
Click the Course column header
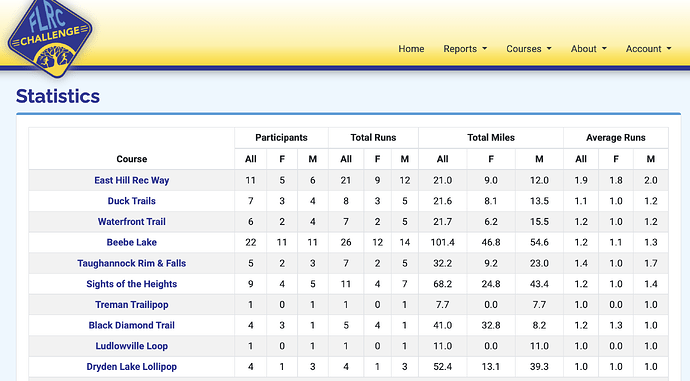132,159
